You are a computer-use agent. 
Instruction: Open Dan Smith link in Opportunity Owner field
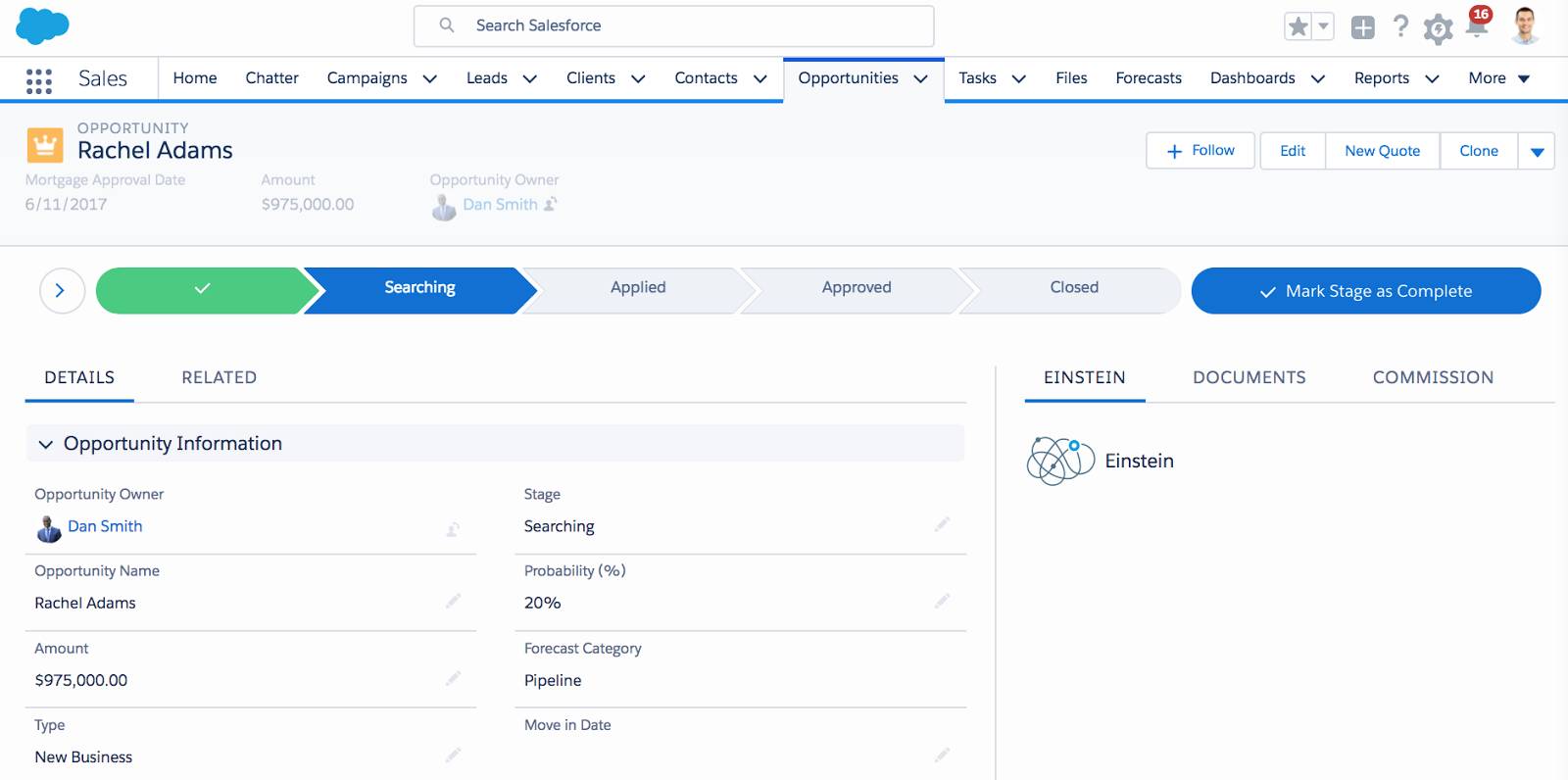[105, 526]
